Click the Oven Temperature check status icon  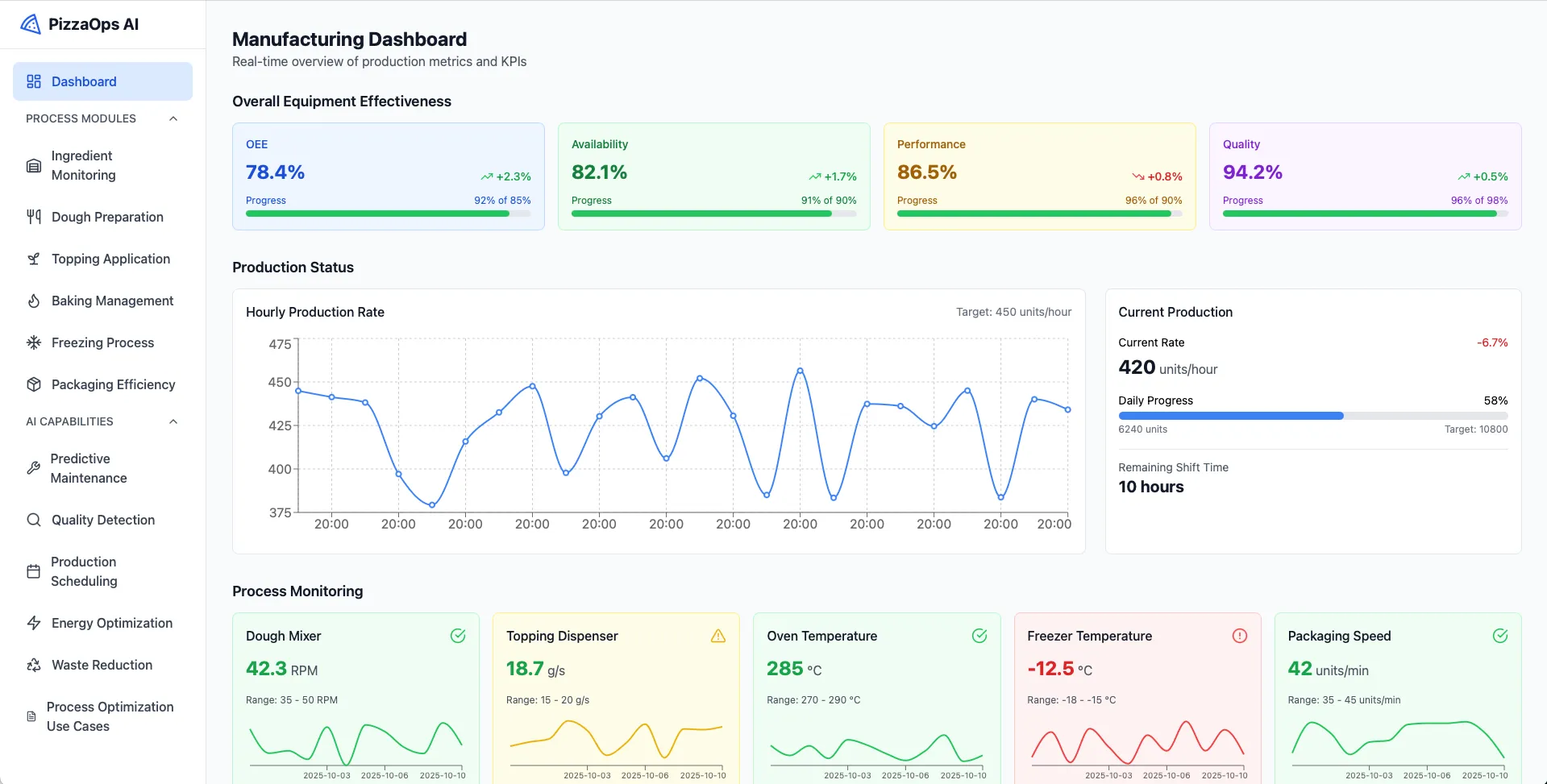pyautogui.click(x=979, y=636)
